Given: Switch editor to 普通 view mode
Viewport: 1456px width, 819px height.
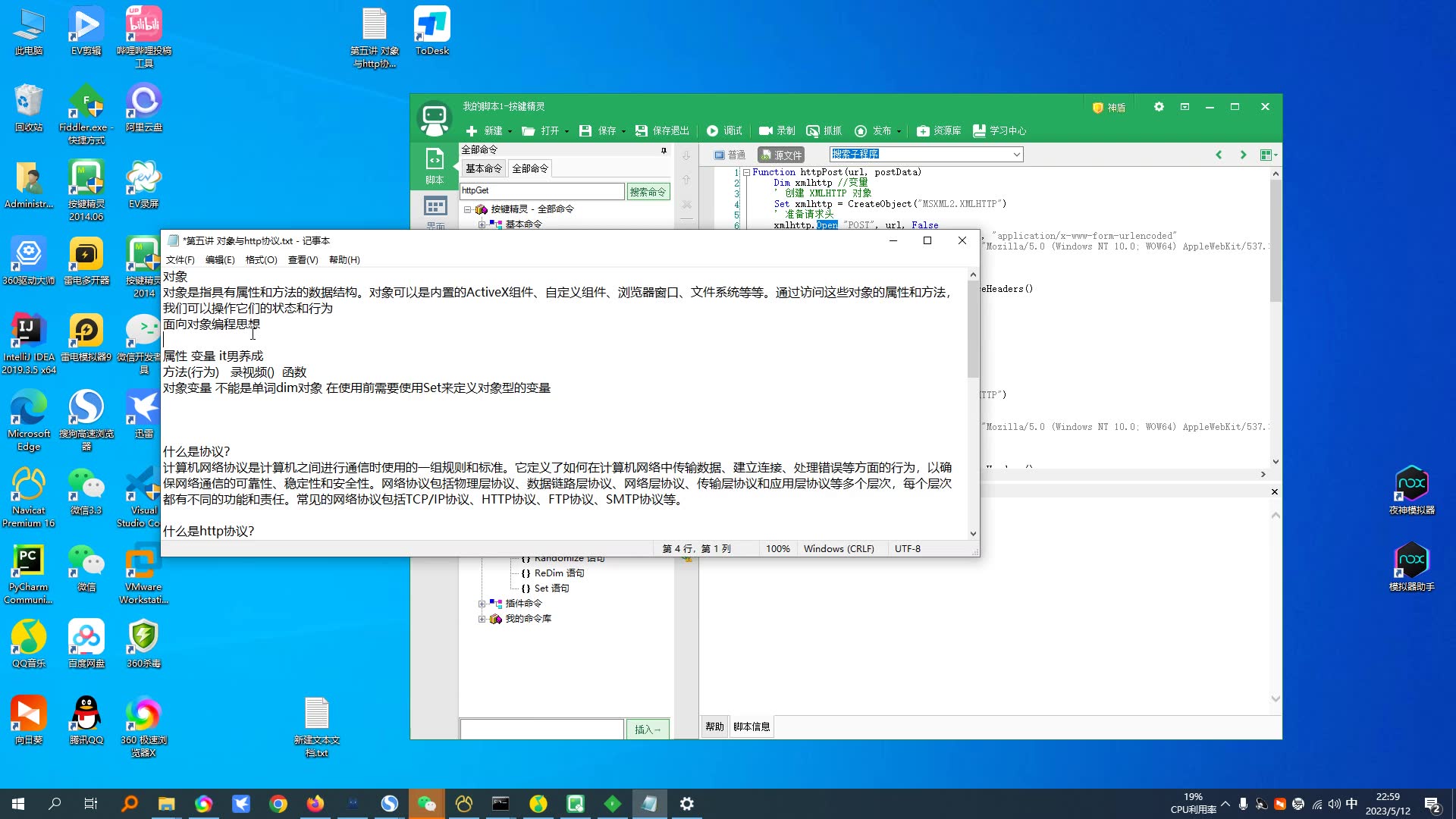Looking at the screenshot, I should pyautogui.click(x=730, y=155).
